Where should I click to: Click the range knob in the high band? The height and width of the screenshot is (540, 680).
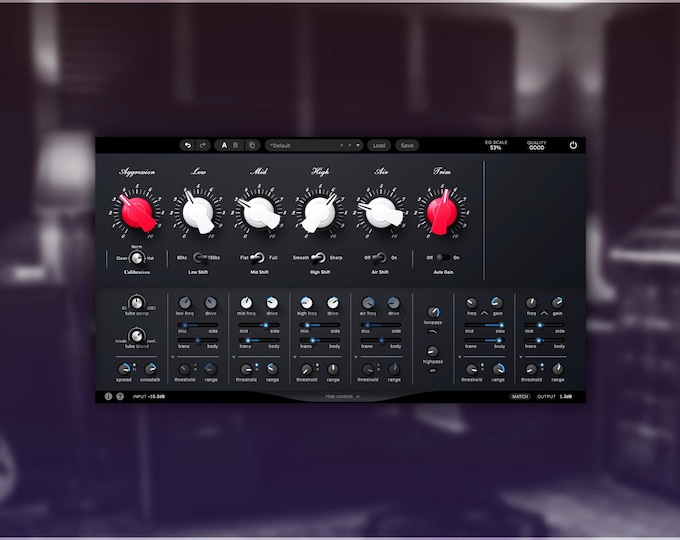coord(333,369)
